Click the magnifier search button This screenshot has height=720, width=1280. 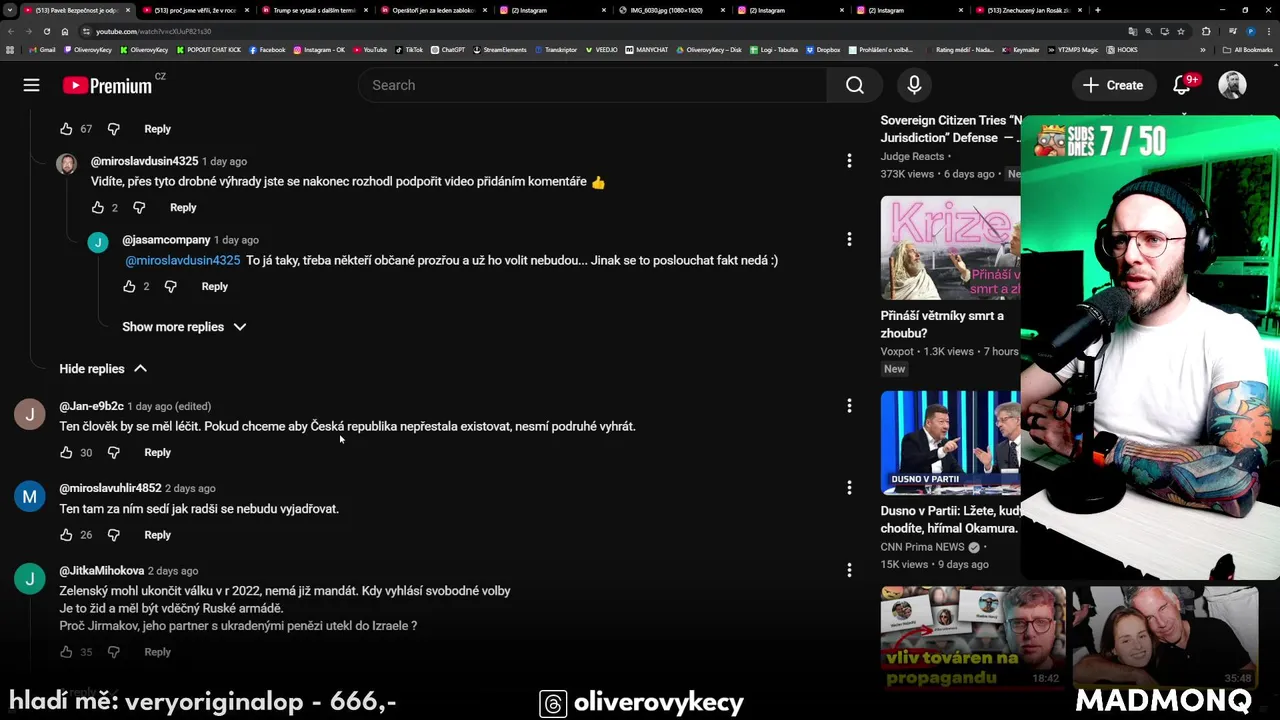[855, 85]
